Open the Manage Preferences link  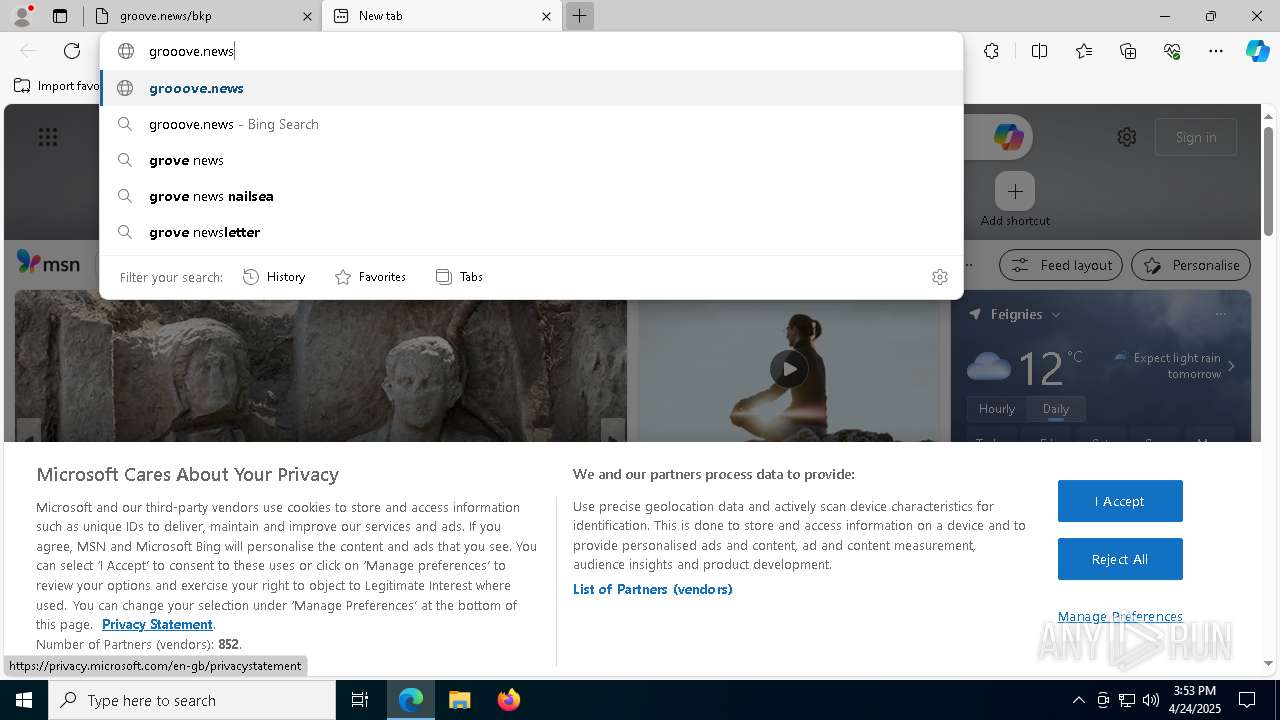[1120, 616]
